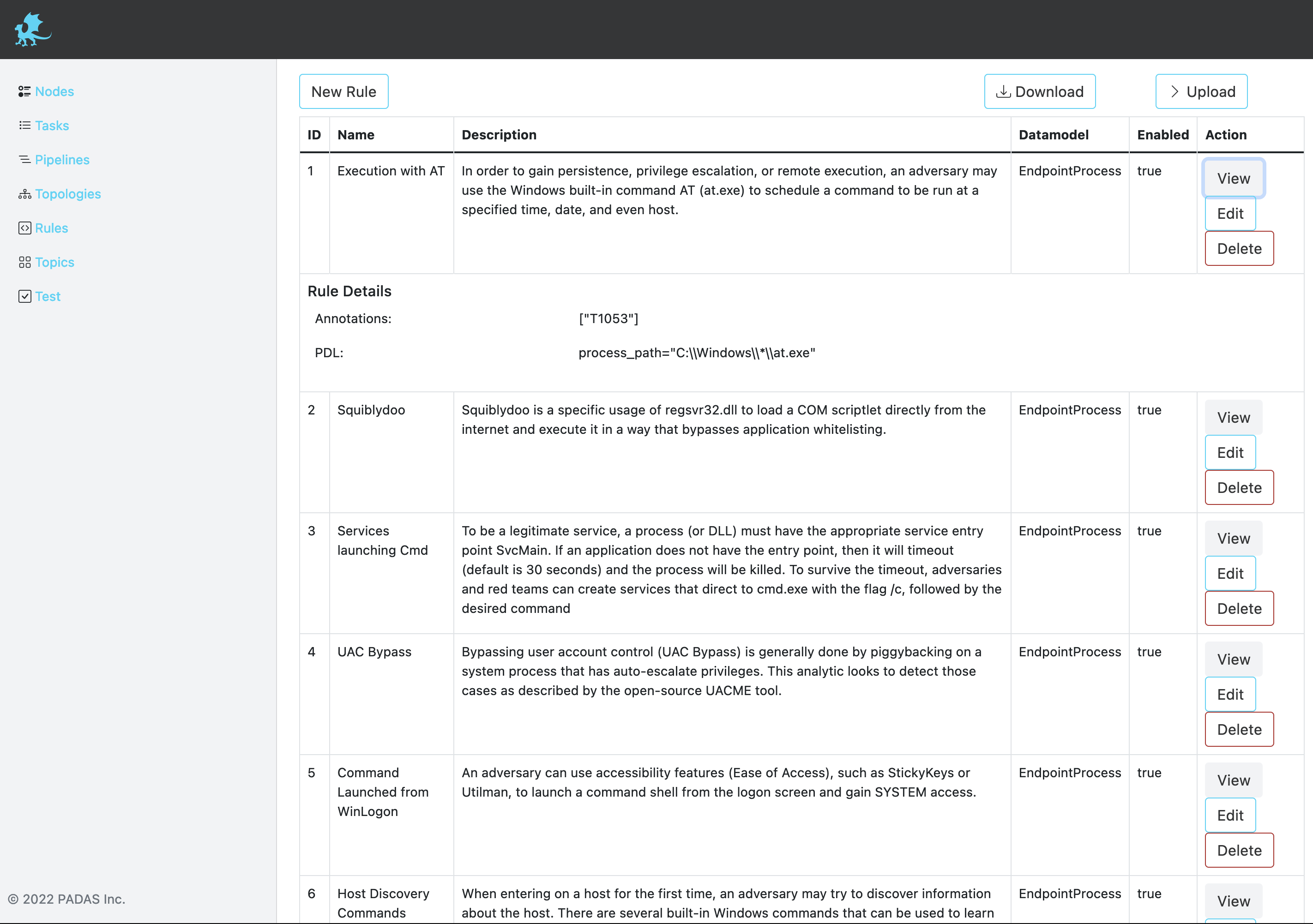Click the Topics grid icon

(24, 263)
